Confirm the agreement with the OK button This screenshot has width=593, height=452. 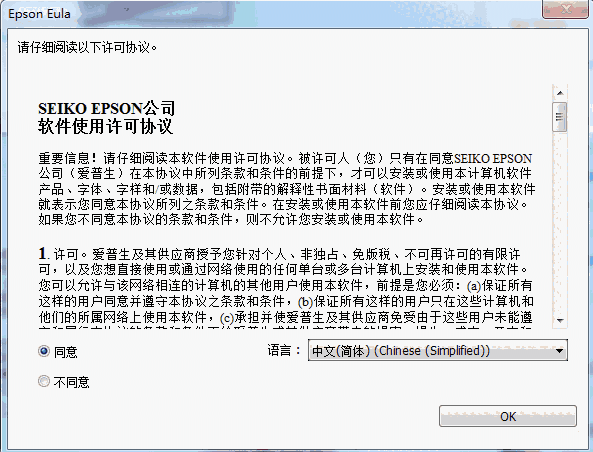pos(508,416)
